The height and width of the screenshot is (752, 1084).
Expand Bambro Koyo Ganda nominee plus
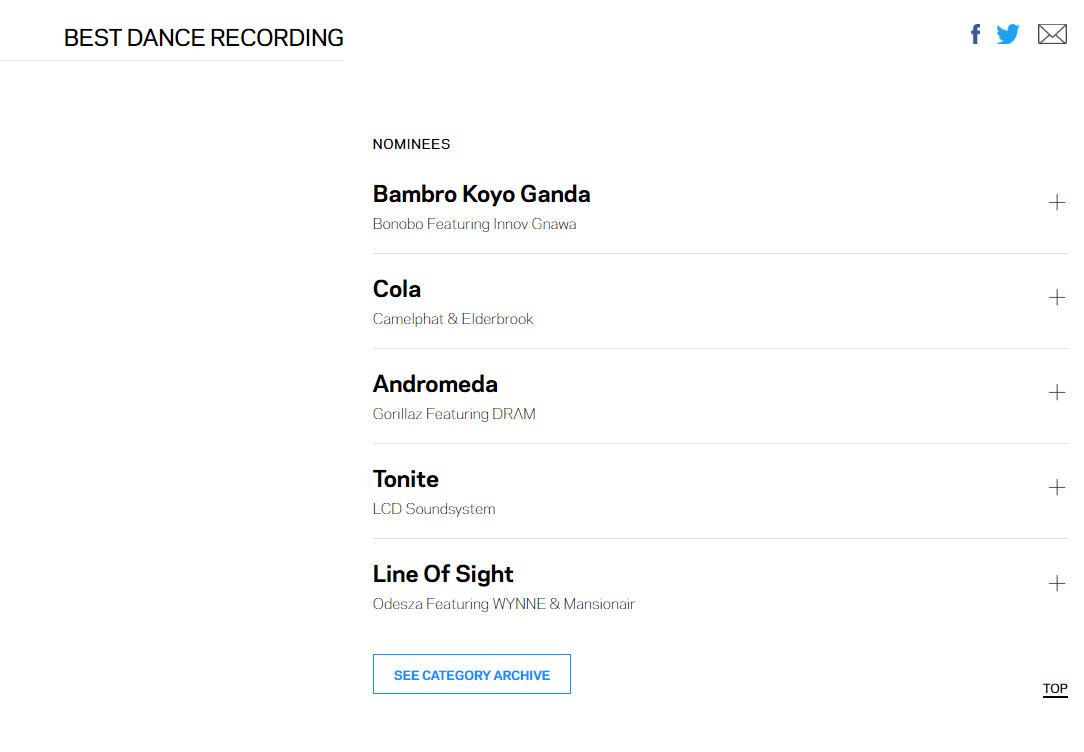(1057, 203)
